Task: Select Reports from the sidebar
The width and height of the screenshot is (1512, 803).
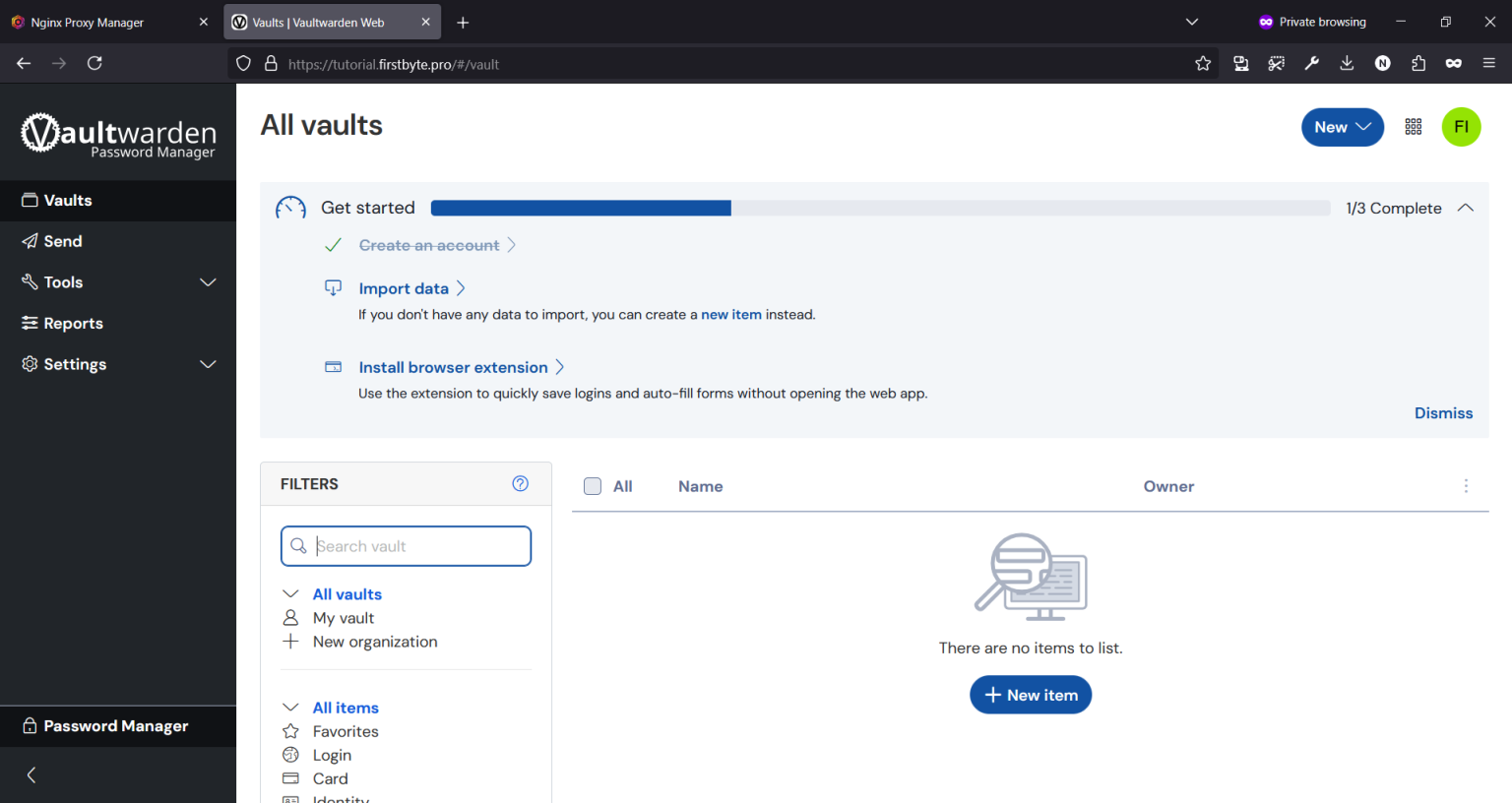Action: (72, 323)
